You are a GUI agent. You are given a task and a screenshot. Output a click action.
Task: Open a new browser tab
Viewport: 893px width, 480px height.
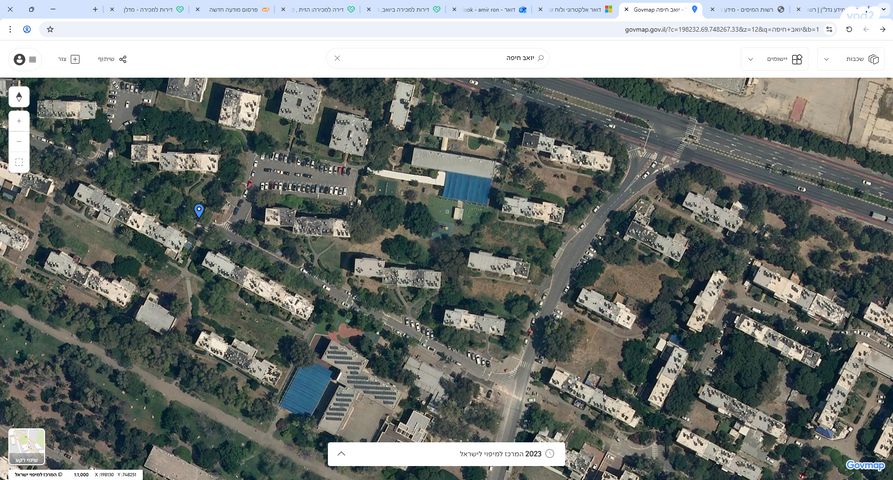coord(95,9)
